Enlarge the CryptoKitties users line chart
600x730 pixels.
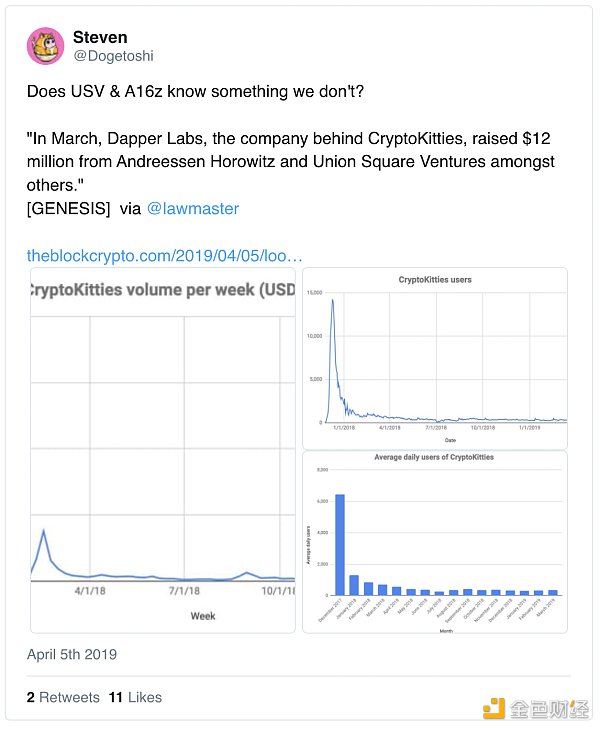tap(434, 357)
